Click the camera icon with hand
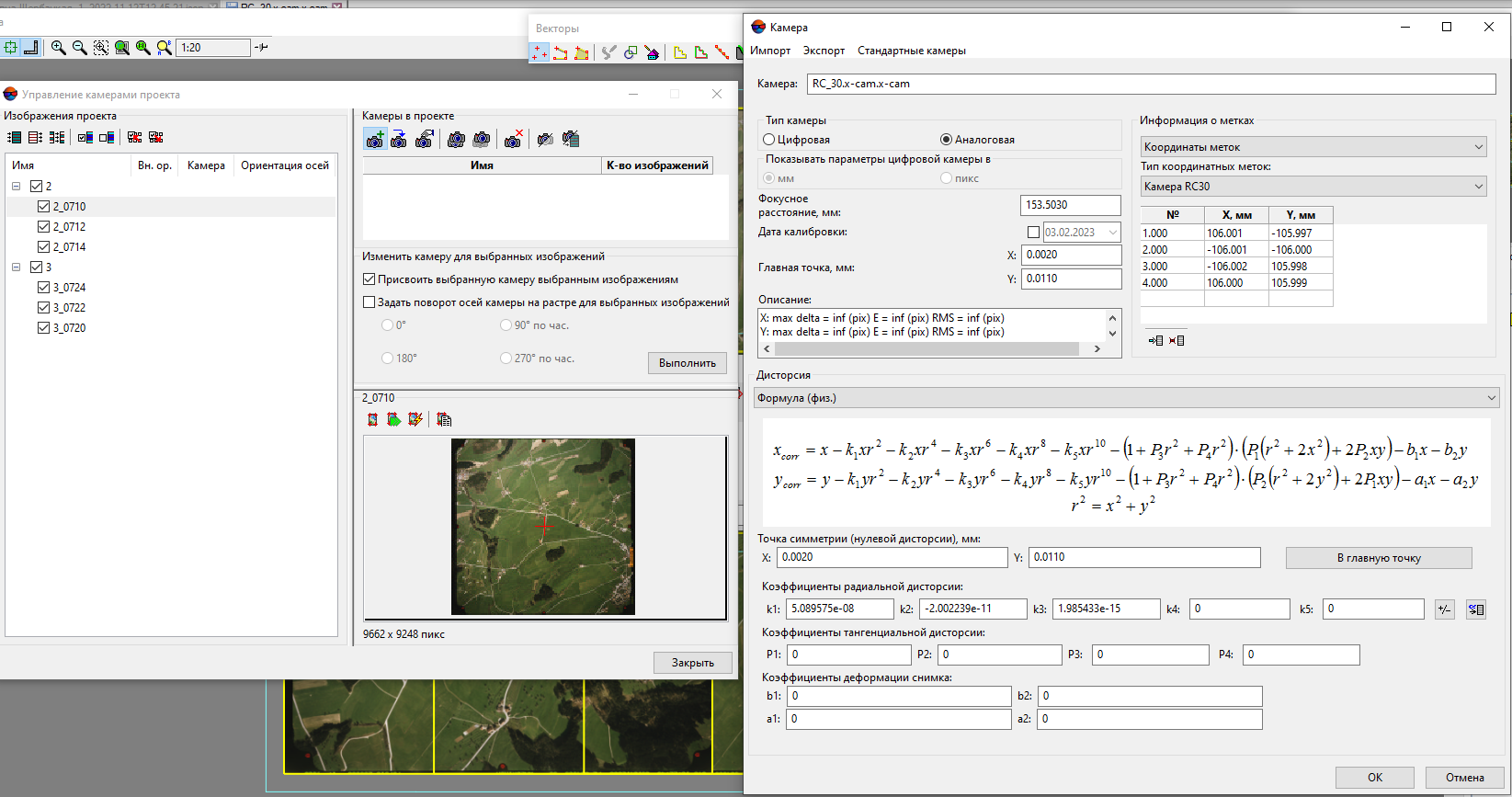 coord(425,139)
